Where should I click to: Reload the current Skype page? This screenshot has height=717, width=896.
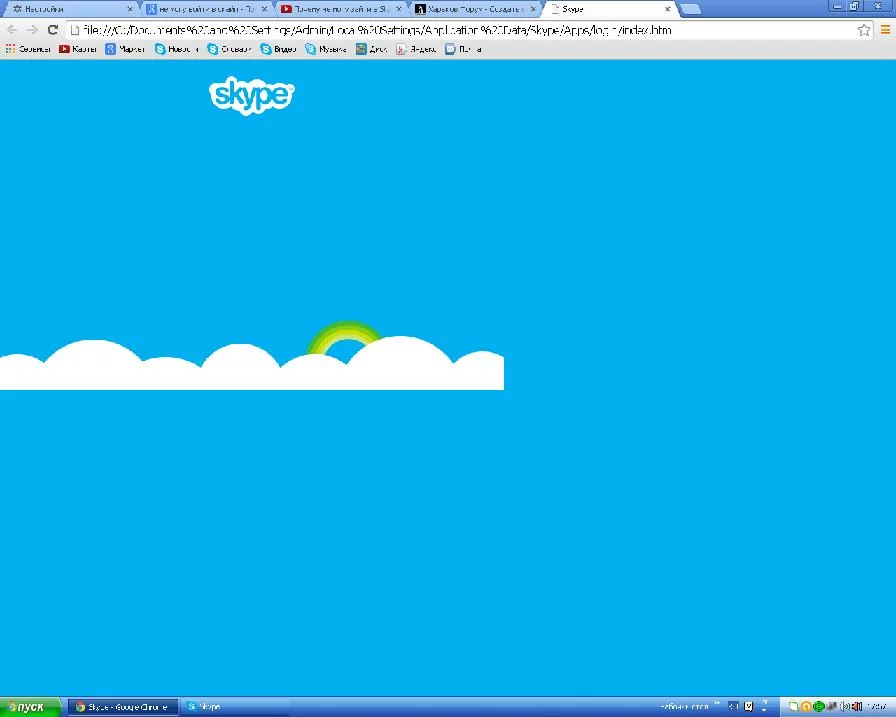[x=53, y=30]
